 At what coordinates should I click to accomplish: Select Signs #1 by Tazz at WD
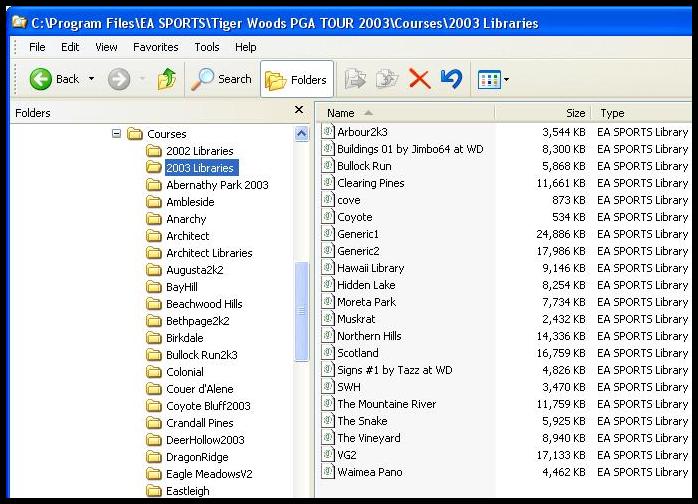coord(394,370)
